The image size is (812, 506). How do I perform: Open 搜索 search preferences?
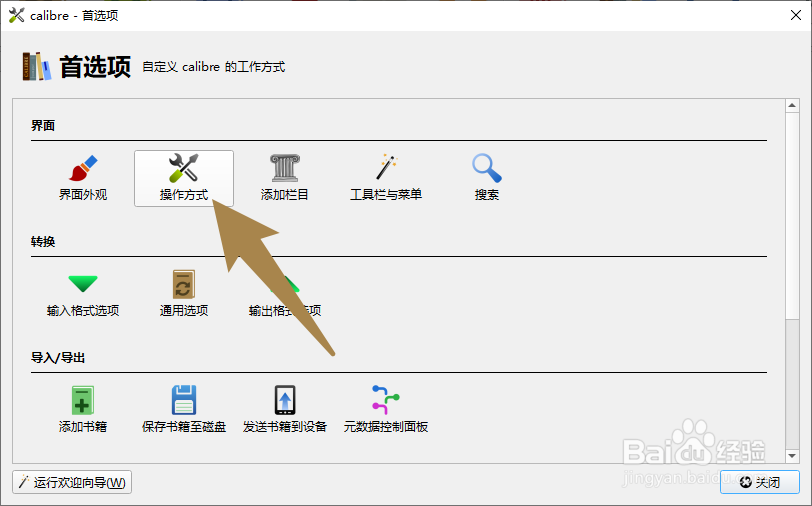point(487,178)
